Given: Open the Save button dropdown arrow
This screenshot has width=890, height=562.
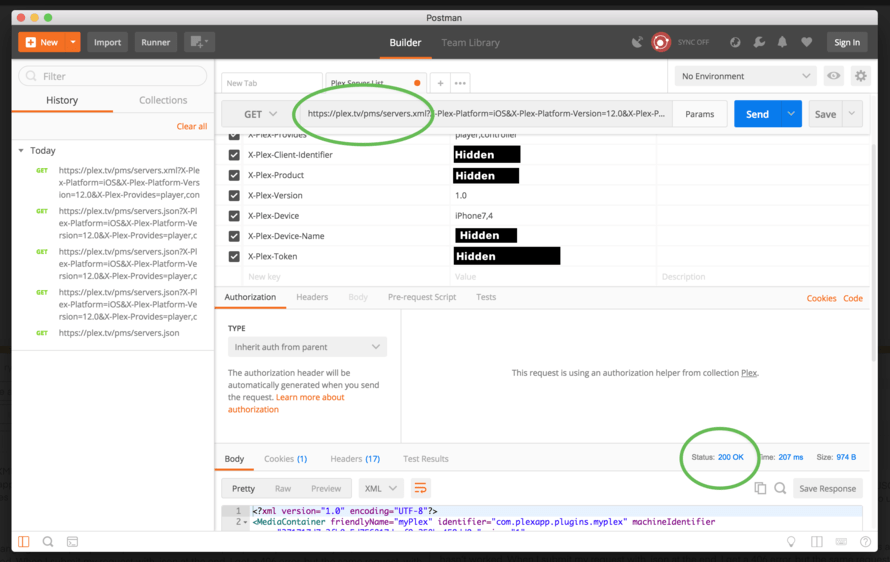Looking at the screenshot, I should coord(851,114).
